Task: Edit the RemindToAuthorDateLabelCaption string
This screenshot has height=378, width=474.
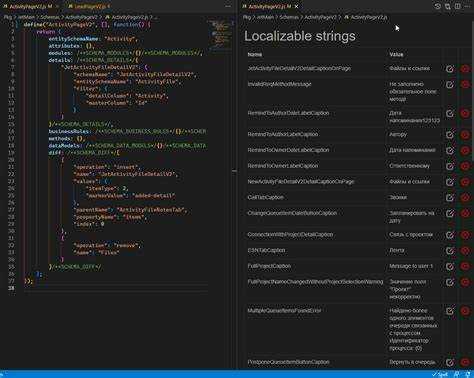Action: [x=450, y=114]
